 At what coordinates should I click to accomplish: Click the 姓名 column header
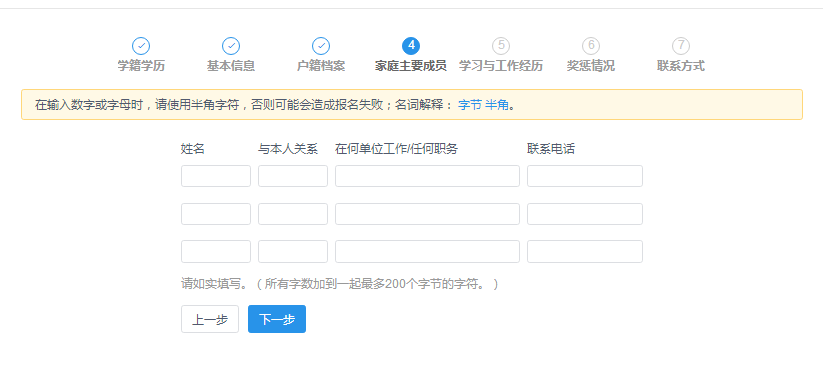193,149
